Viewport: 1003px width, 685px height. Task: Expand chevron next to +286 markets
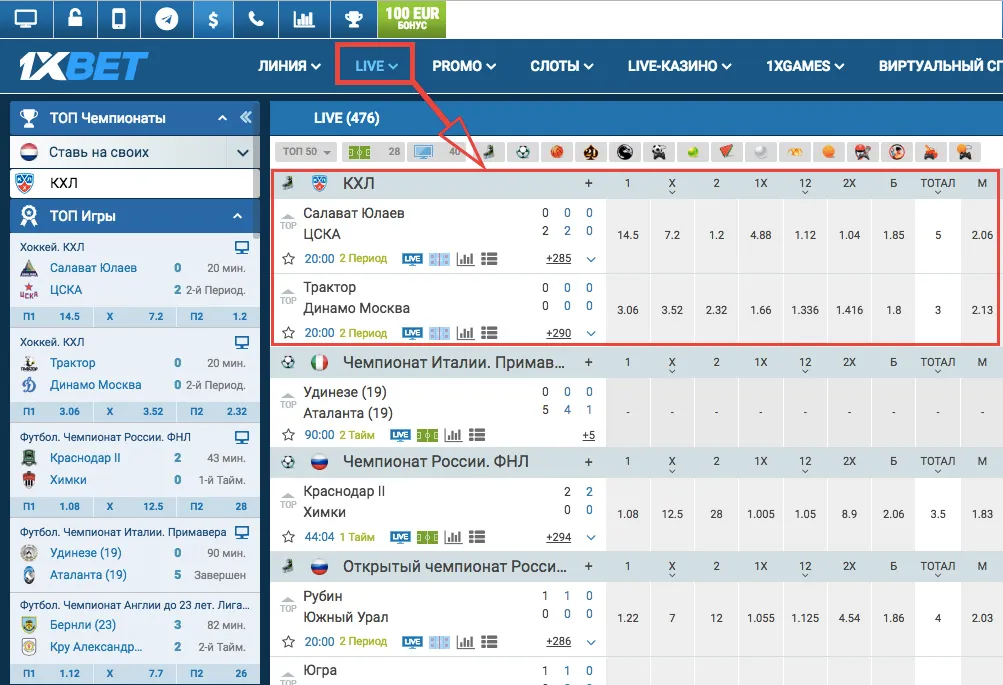pos(591,642)
